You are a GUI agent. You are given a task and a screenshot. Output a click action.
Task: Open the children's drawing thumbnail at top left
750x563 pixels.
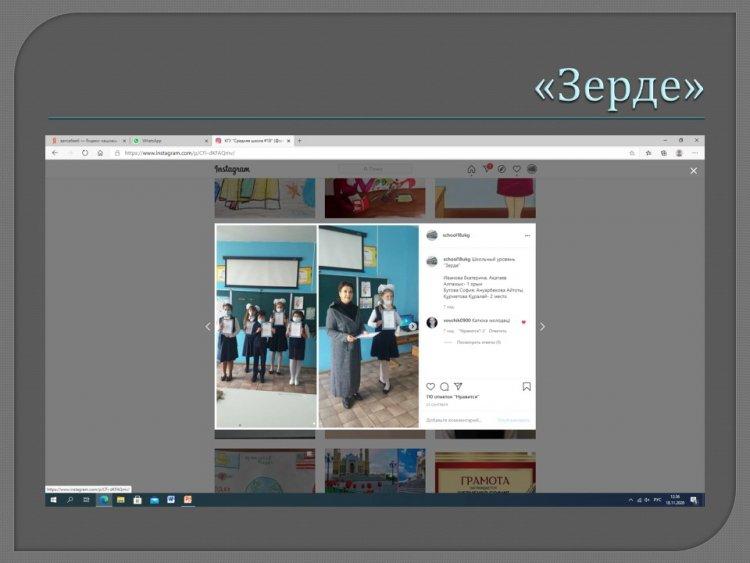pos(265,198)
